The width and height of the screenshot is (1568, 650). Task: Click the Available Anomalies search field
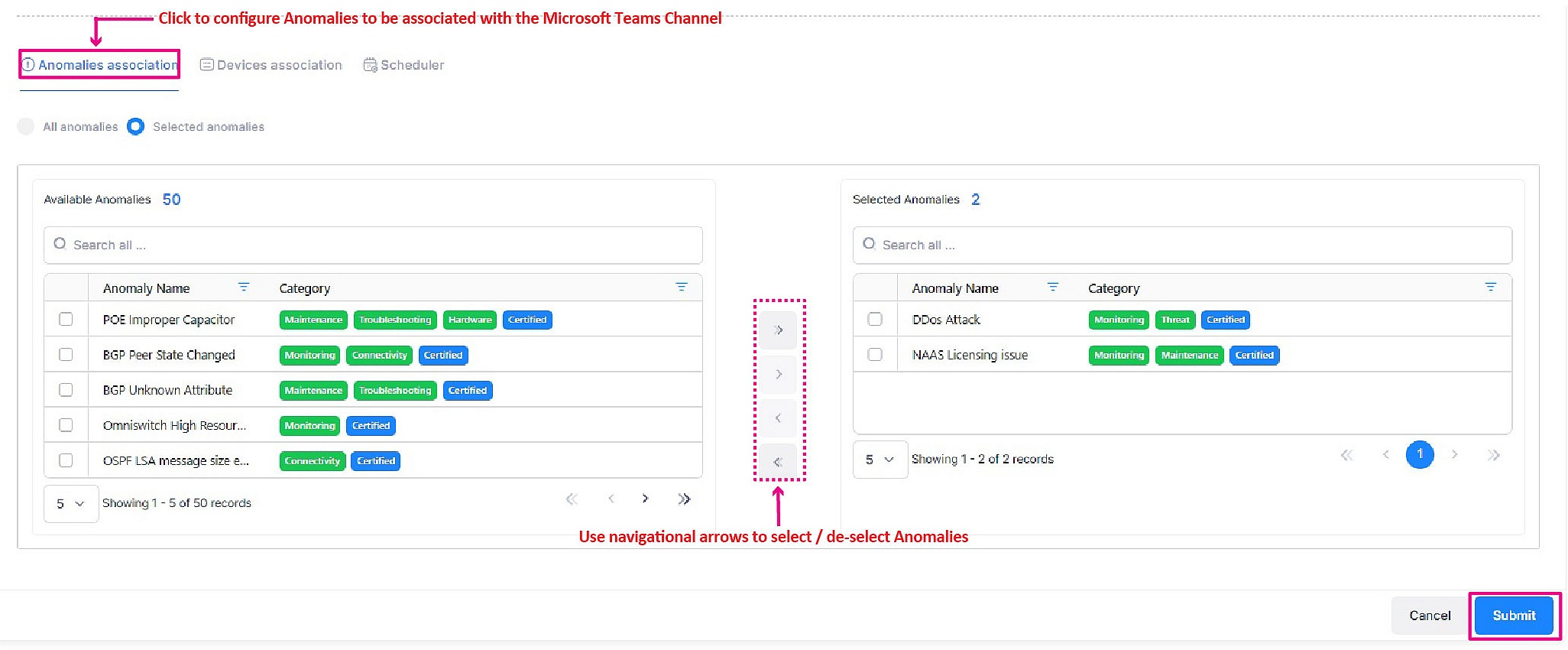click(373, 245)
